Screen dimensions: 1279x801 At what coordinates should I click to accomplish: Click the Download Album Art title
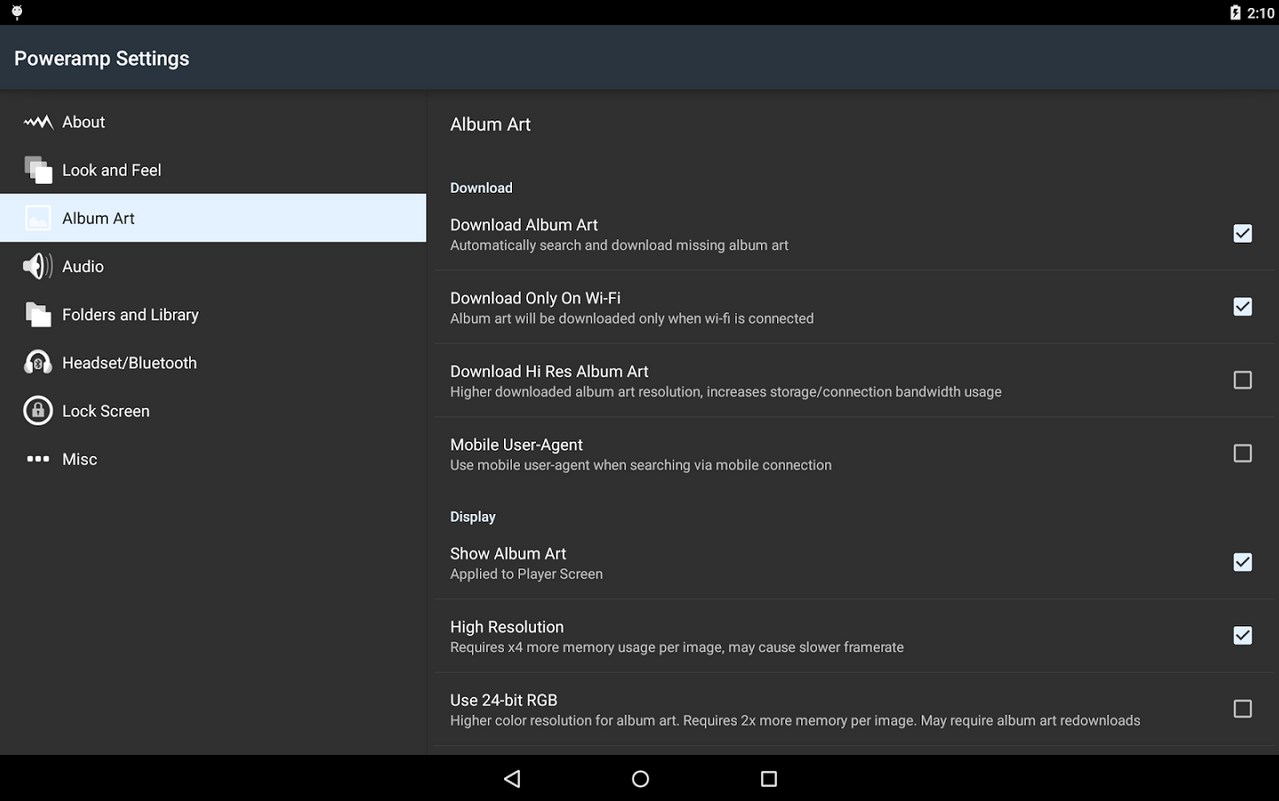524,225
